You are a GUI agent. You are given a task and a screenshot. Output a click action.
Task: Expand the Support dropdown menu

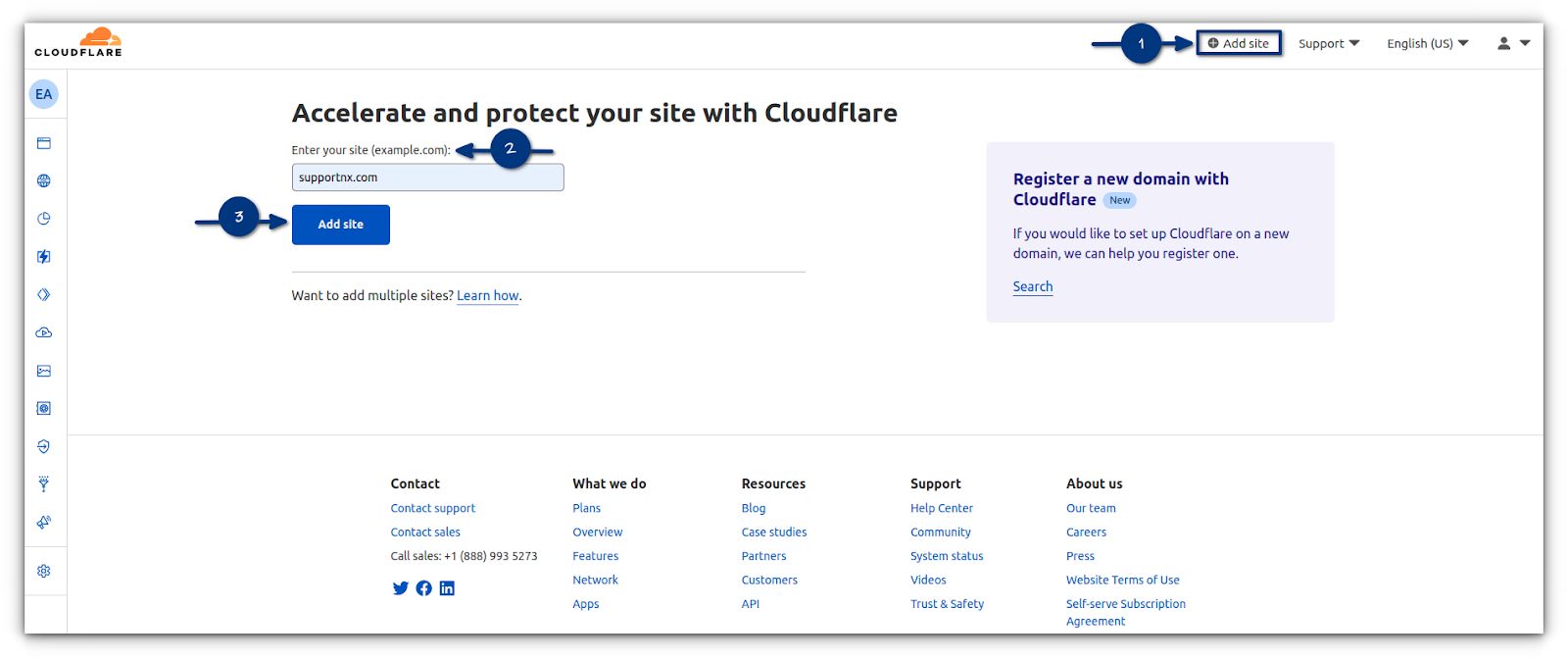[x=1328, y=43]
